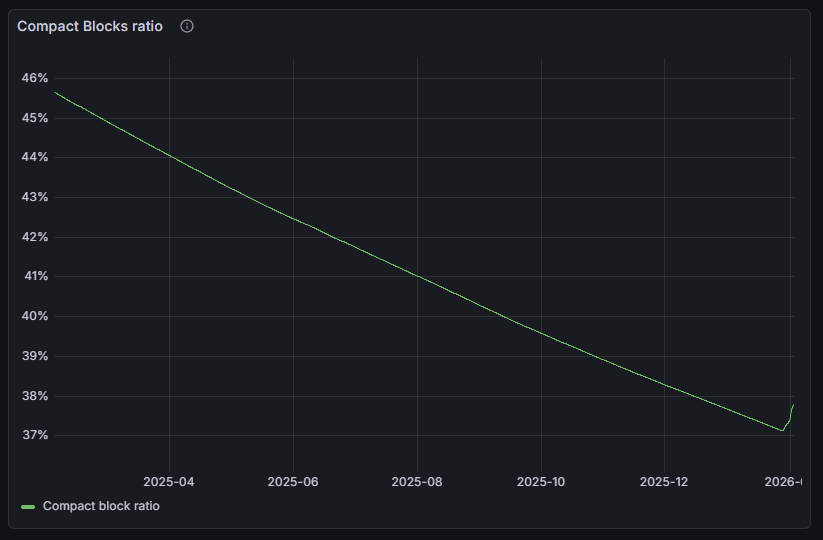Image resolution: width=823 pixels, height=540 pixels.
Task: Select the 2025-06 x-axis date label
Action: point(293,482)
